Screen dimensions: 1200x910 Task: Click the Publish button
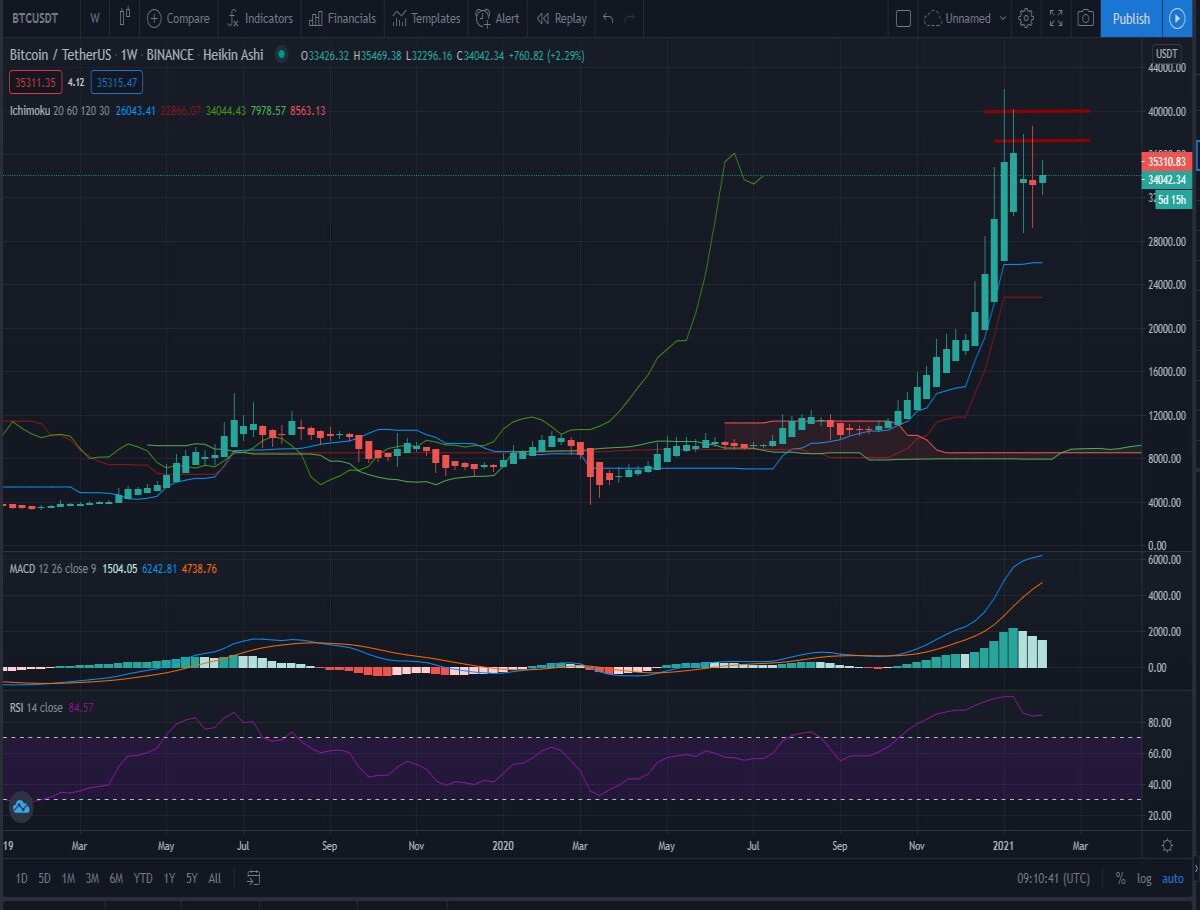[1131, 18]
